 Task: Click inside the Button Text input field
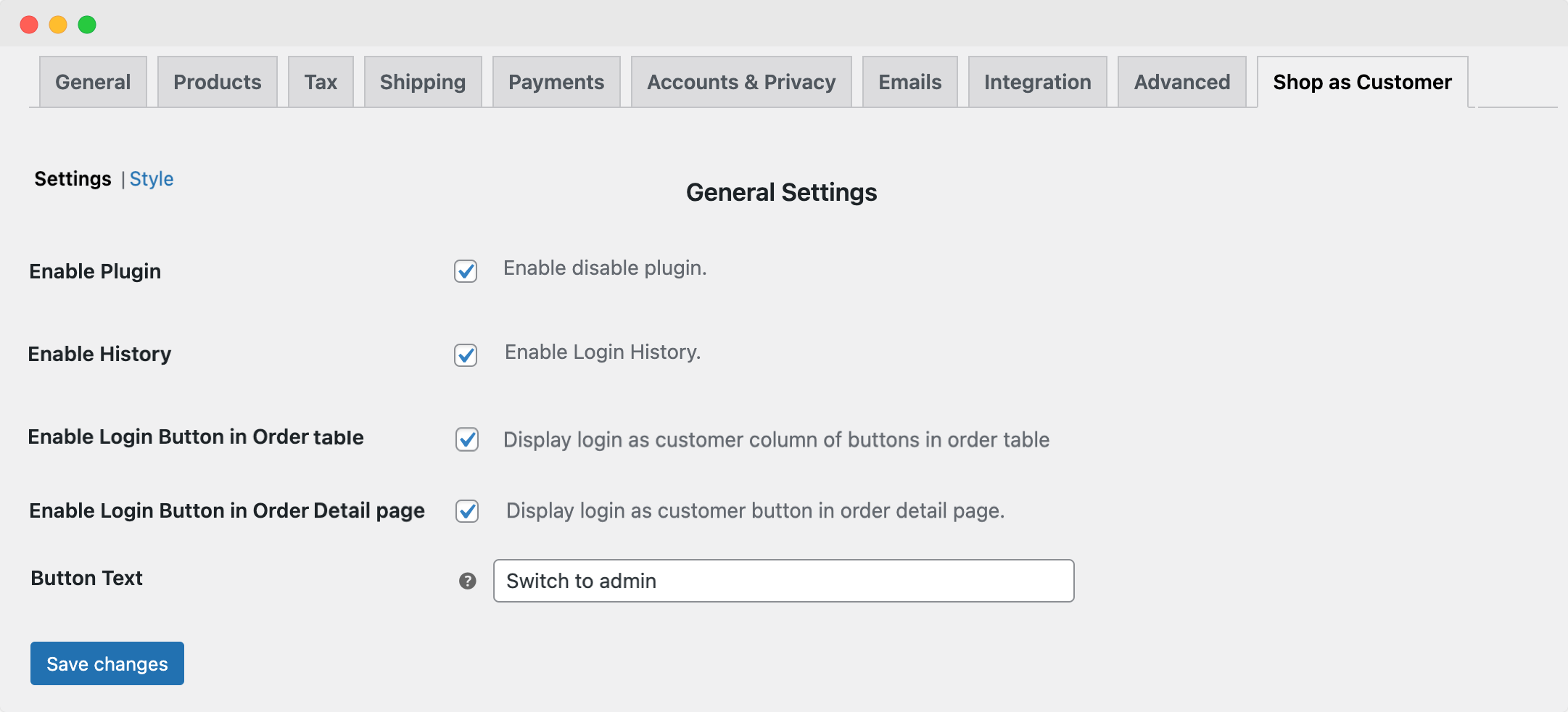[783, 580]
